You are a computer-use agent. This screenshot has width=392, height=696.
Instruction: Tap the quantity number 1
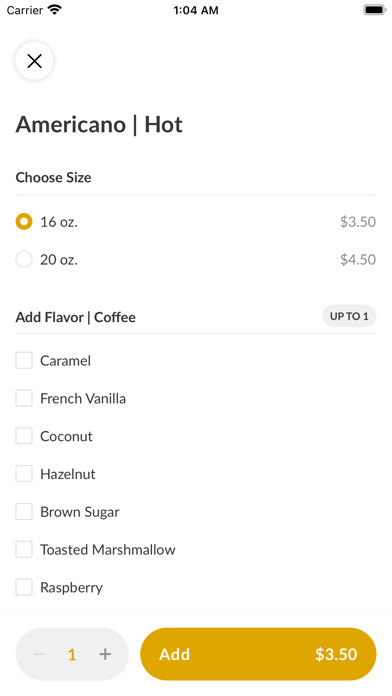(72, 654)
